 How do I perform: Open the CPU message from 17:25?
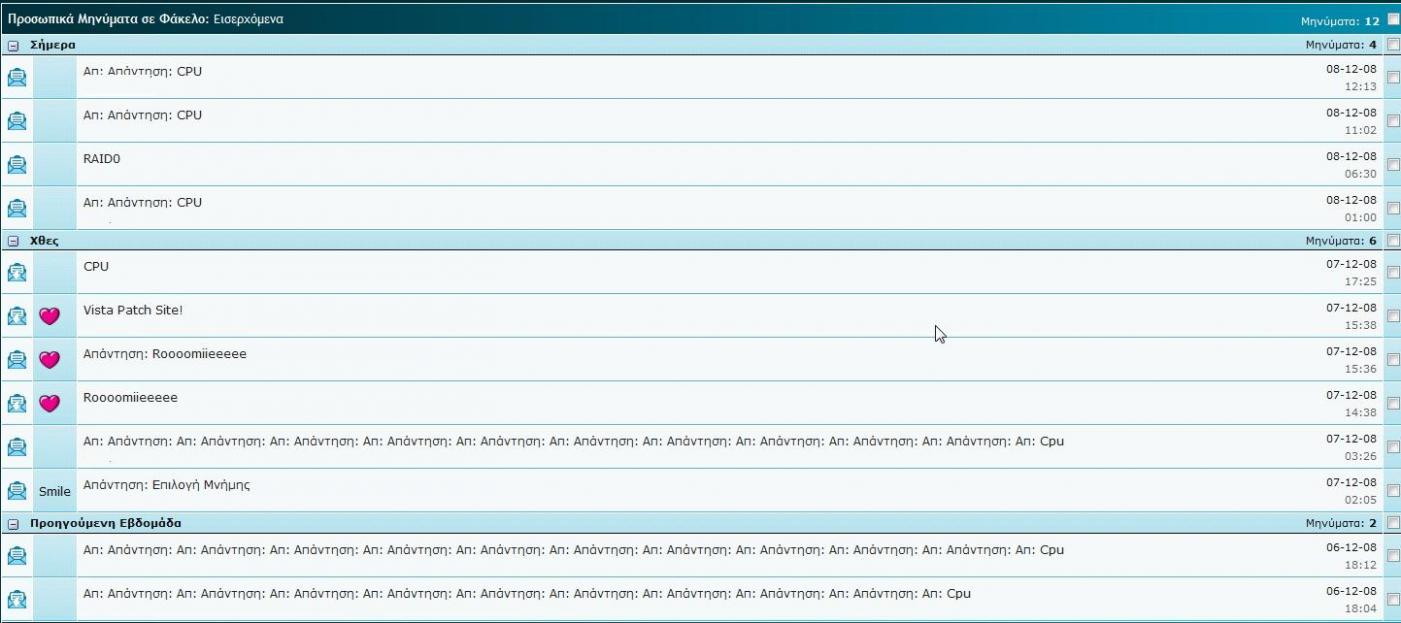[x=96, y=267]
